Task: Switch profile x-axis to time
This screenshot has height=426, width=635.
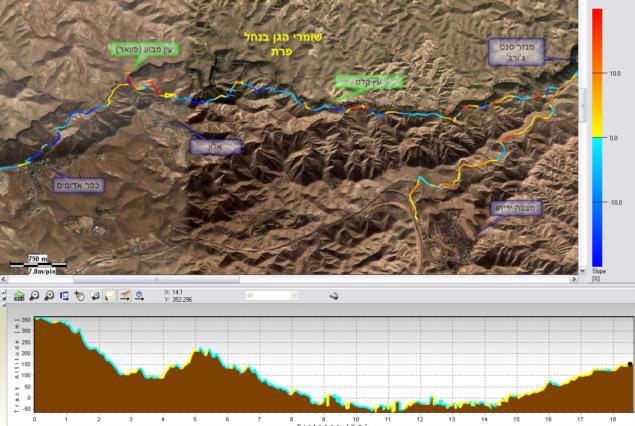Action: 139,296
